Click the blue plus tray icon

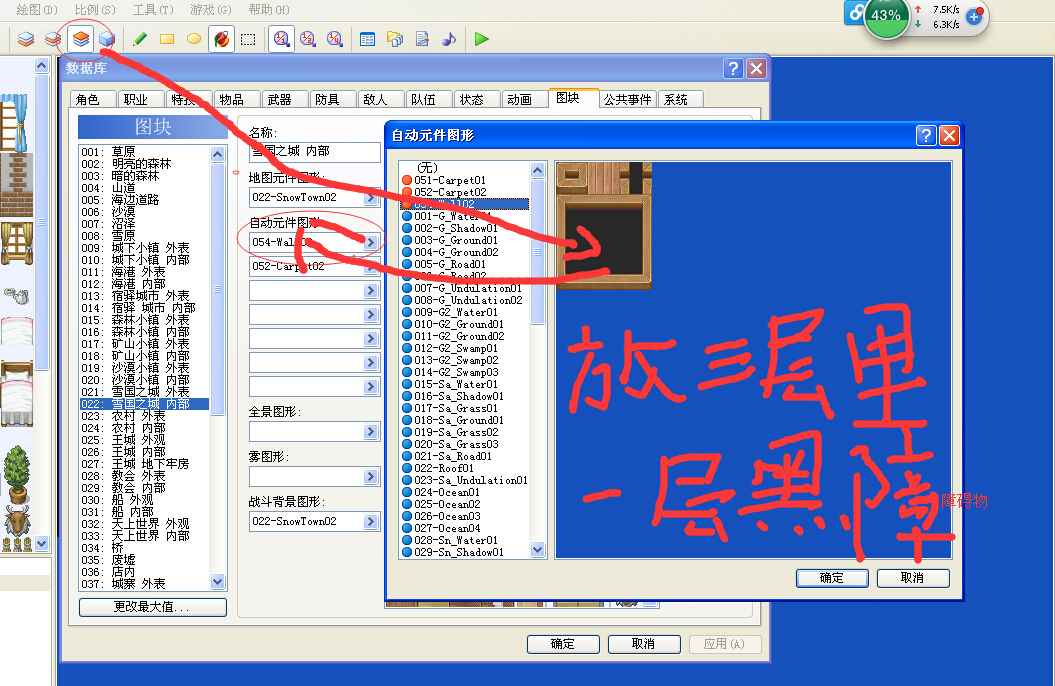(974, 17)
